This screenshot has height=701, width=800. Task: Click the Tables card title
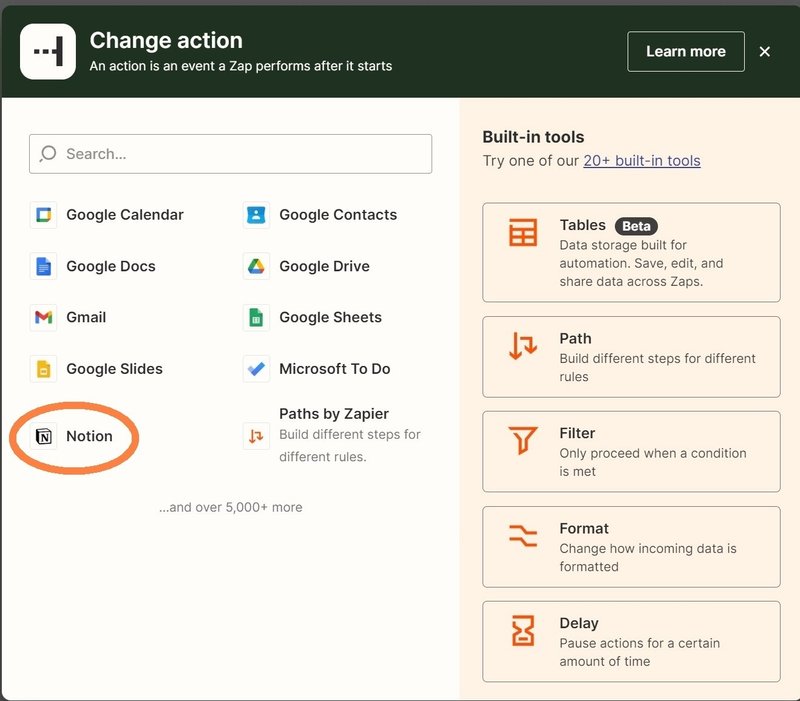click(583, 225)
